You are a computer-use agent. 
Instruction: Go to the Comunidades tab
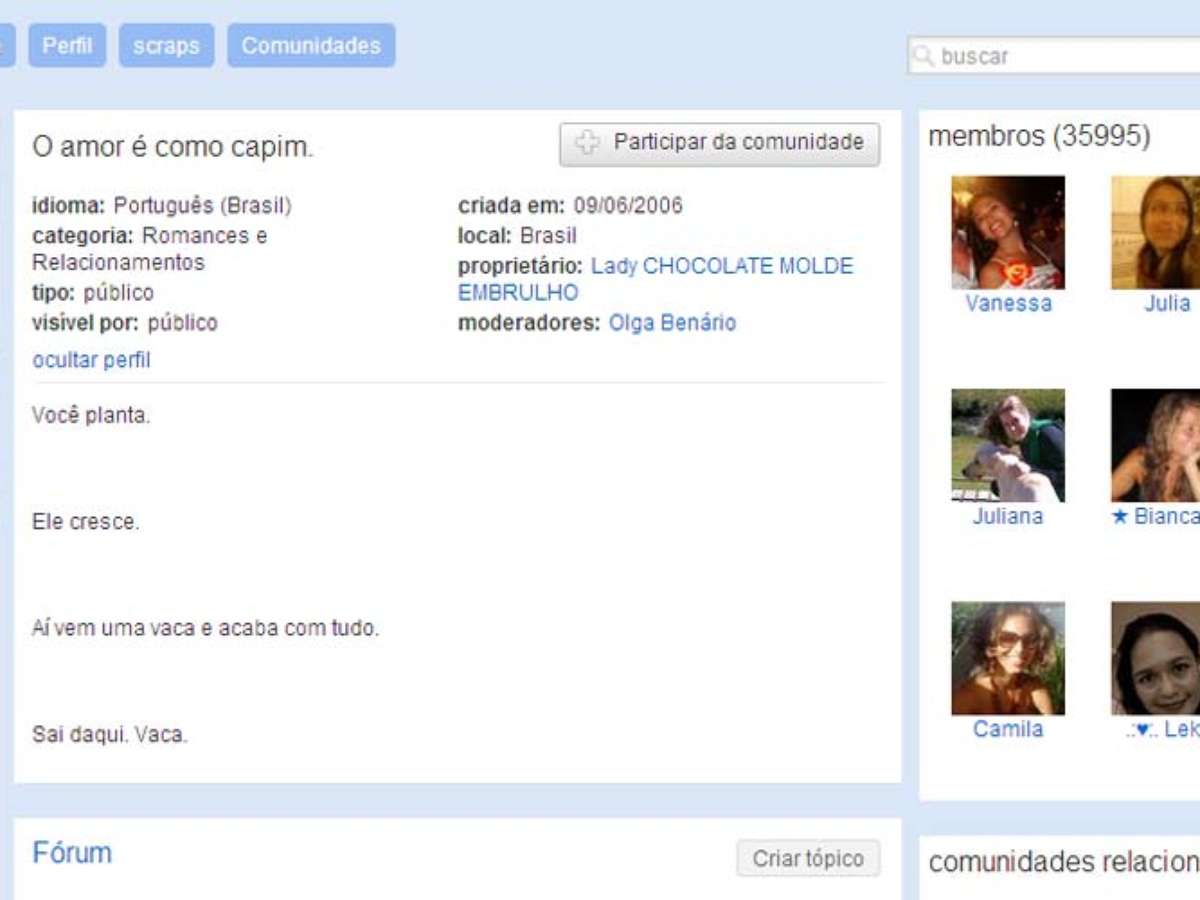point(311,46)
